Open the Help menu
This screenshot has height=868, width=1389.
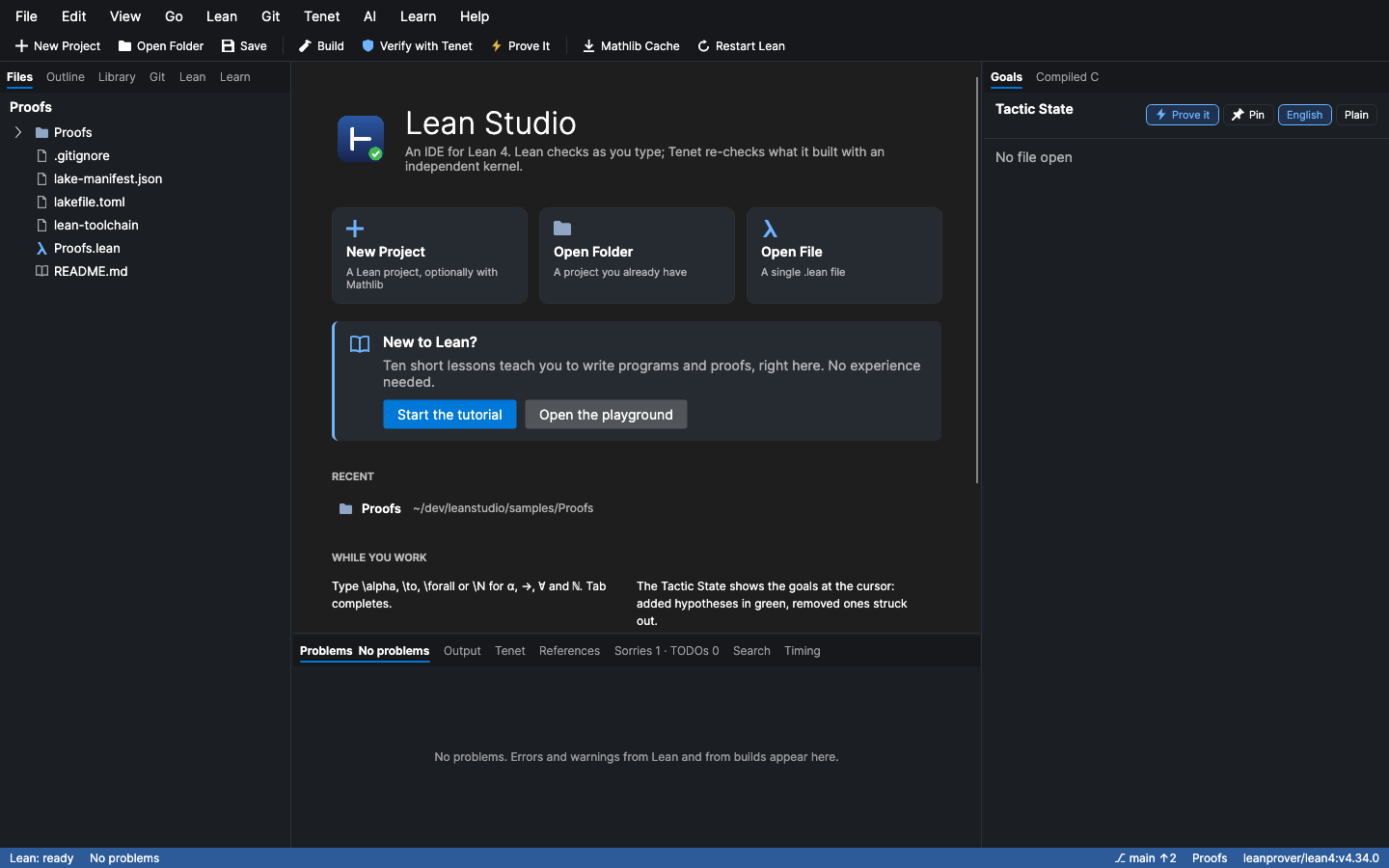(x=475, y=16)
